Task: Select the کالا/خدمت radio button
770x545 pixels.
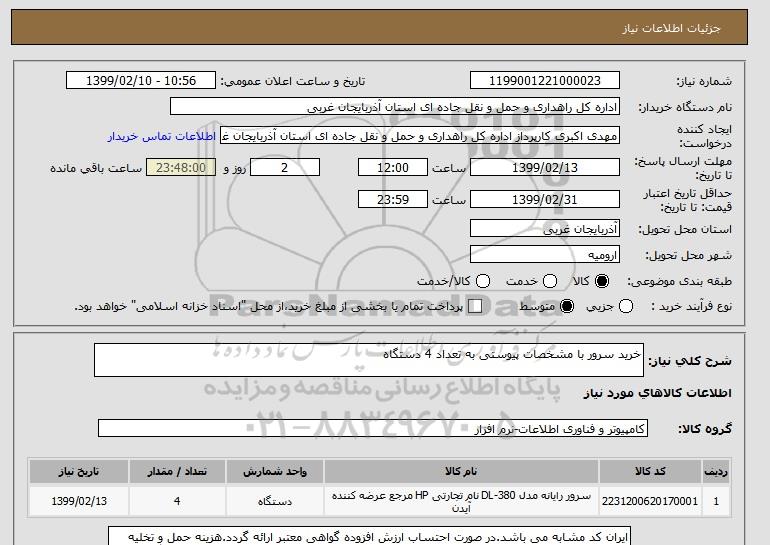Action: coord(483,281)
